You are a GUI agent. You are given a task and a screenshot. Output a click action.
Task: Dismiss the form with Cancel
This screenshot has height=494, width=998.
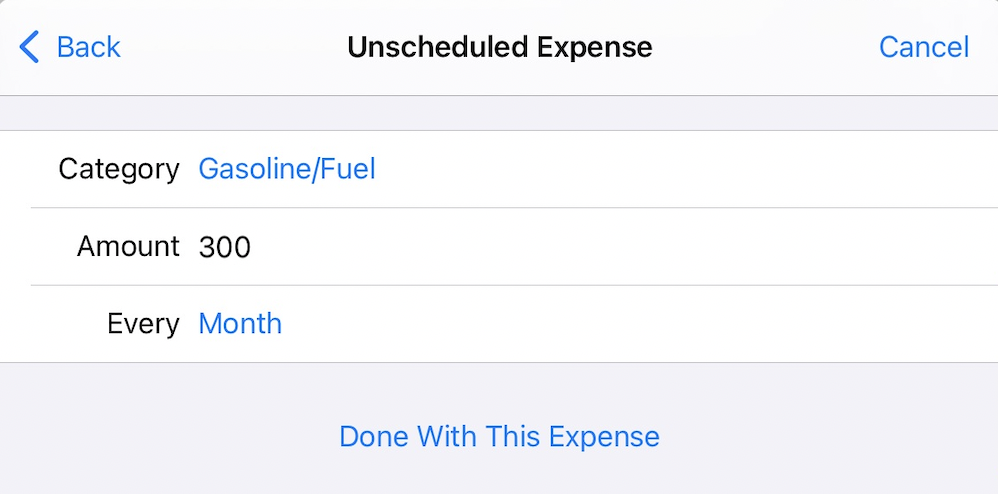pos(923,47)
